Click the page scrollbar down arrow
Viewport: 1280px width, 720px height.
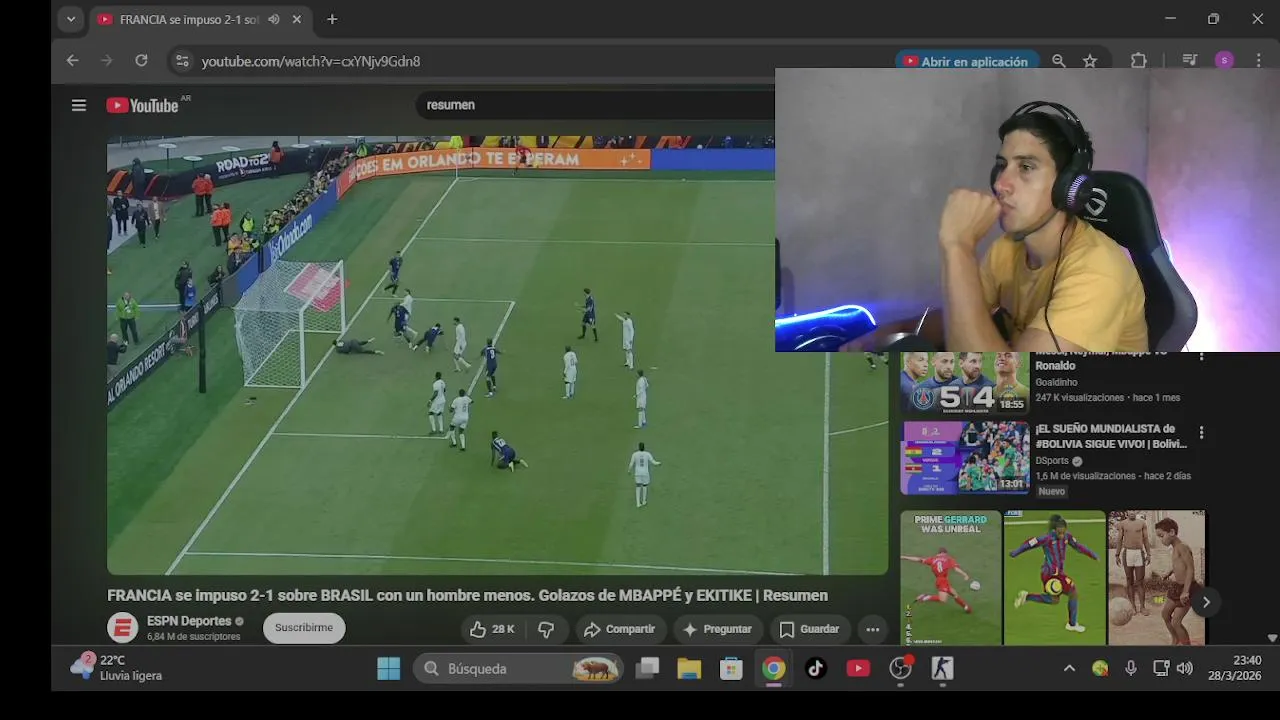point(1272,638)
